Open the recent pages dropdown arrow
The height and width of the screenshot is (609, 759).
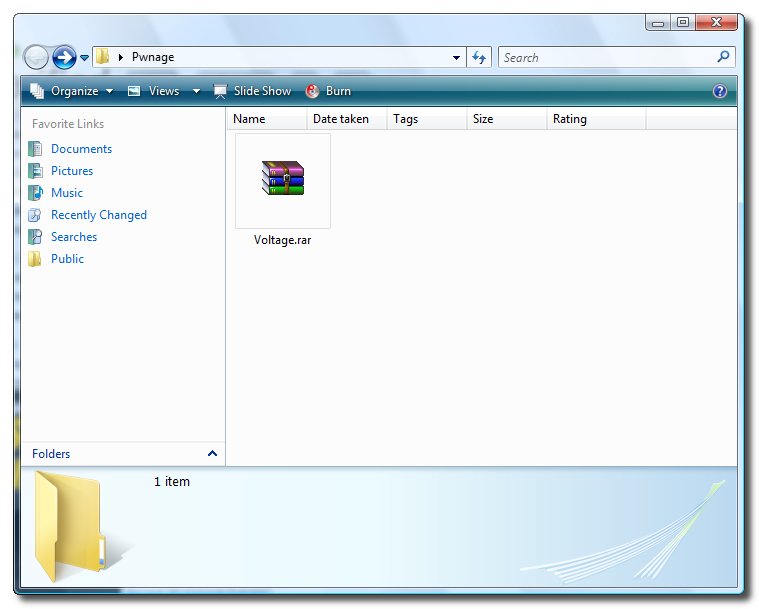coord(84,58)
